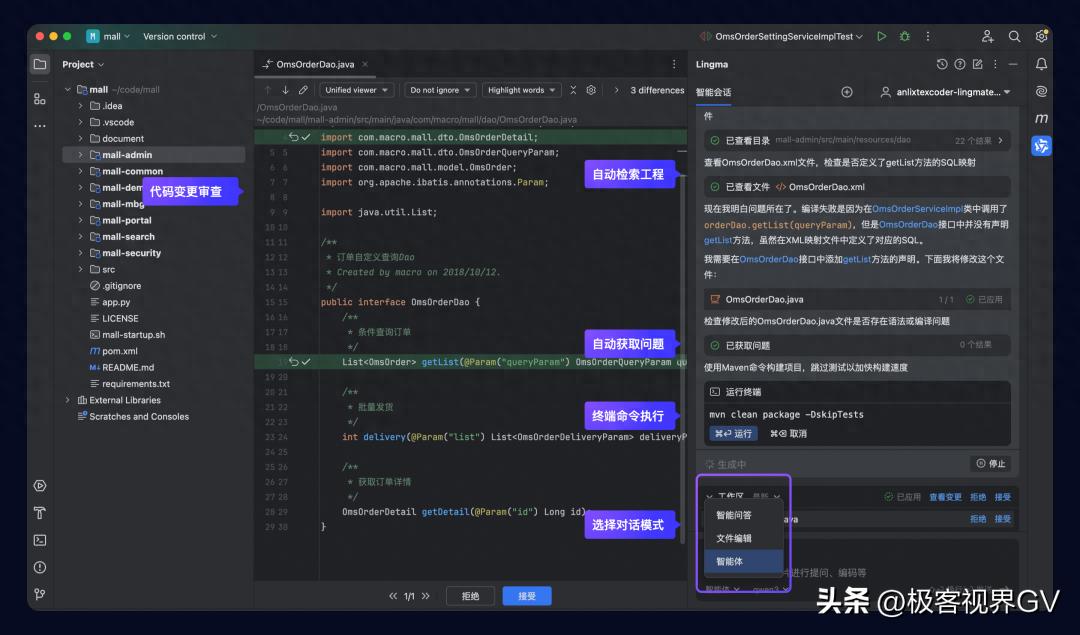Open IDE settings via the gear icon

coord(1041,36)
